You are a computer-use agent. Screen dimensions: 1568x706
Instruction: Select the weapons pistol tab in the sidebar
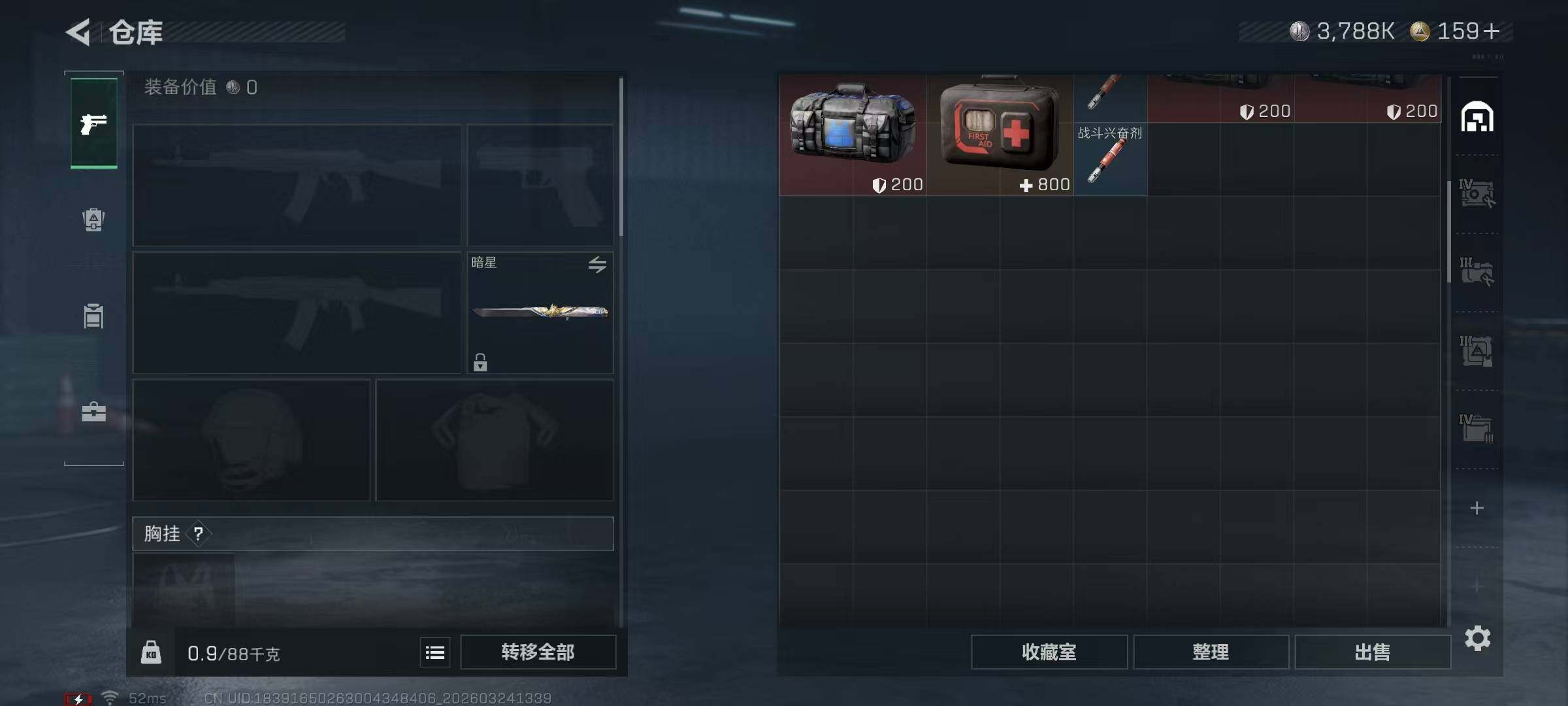(x=94, y=123)
